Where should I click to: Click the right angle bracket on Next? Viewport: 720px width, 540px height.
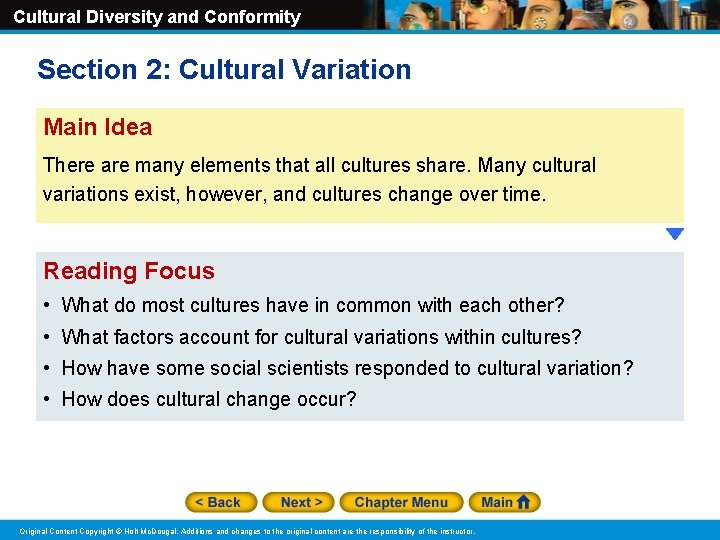click(x=319, y=502)
